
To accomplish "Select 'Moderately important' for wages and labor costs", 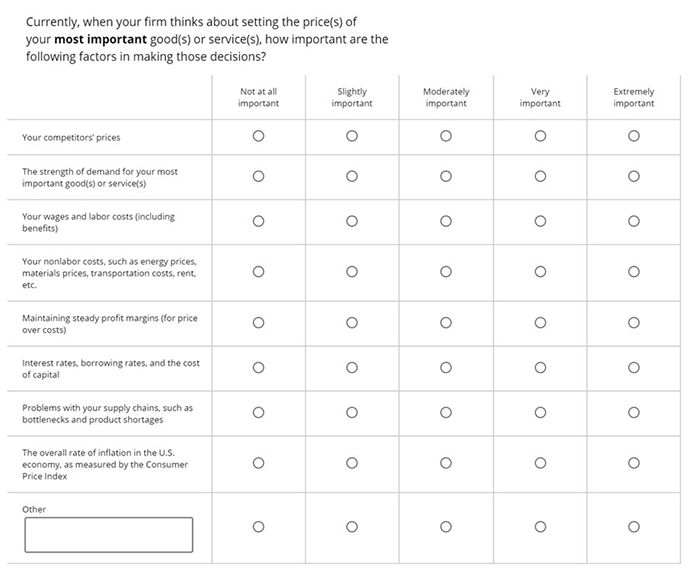I will [x=446, y=221].
